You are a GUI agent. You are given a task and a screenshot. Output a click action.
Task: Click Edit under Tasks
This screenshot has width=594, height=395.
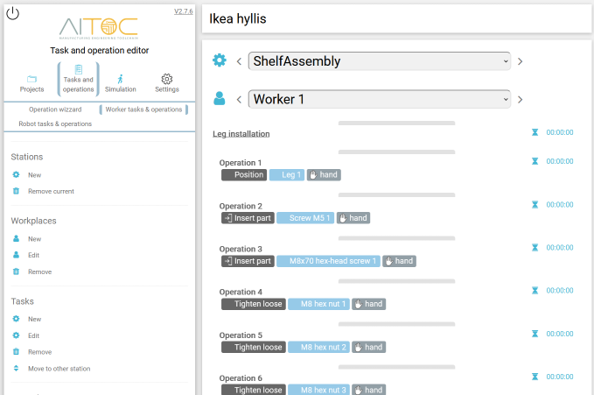pyautogui.click(x=34, y=336)
